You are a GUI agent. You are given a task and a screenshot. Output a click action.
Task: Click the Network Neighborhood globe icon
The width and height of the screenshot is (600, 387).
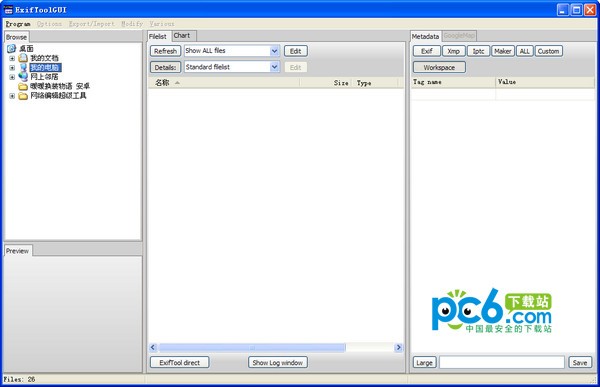pyautogui.click(x=23, y=77)
